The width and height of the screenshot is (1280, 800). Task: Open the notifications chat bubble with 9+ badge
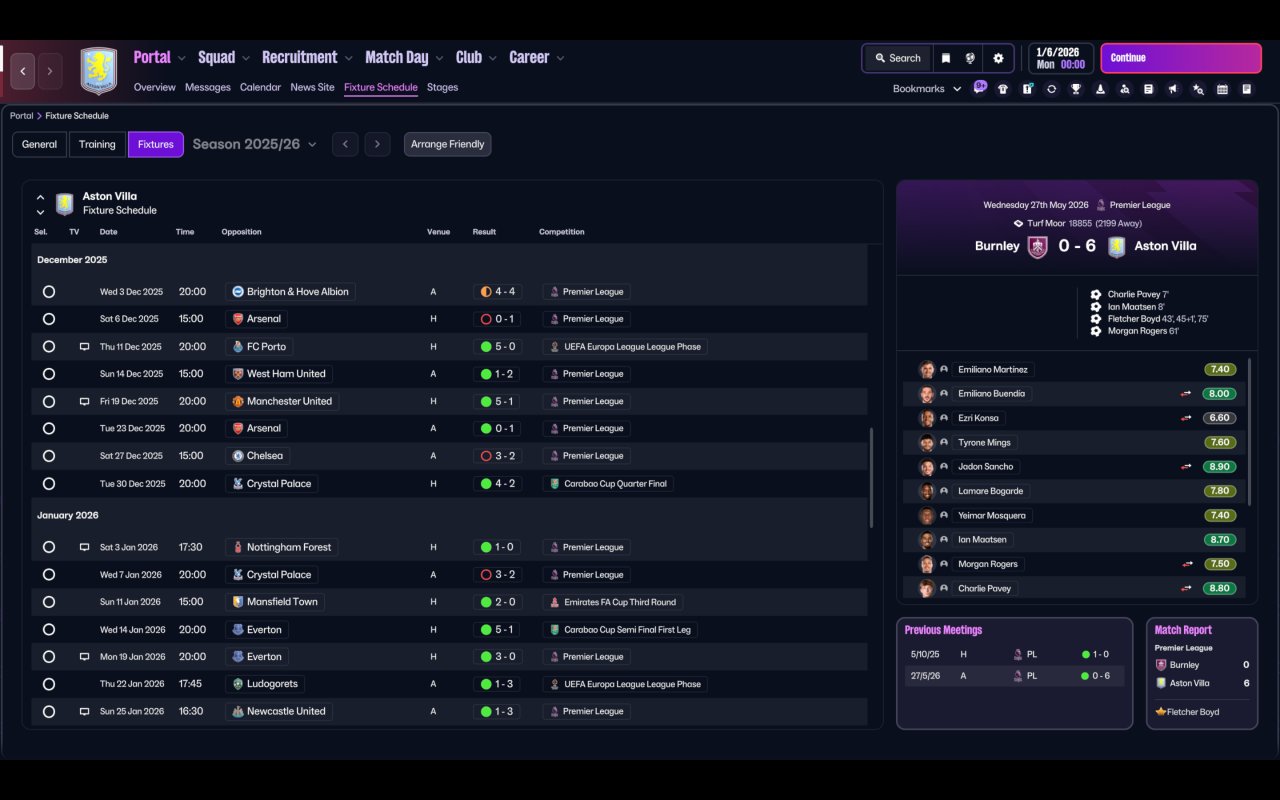980,87
